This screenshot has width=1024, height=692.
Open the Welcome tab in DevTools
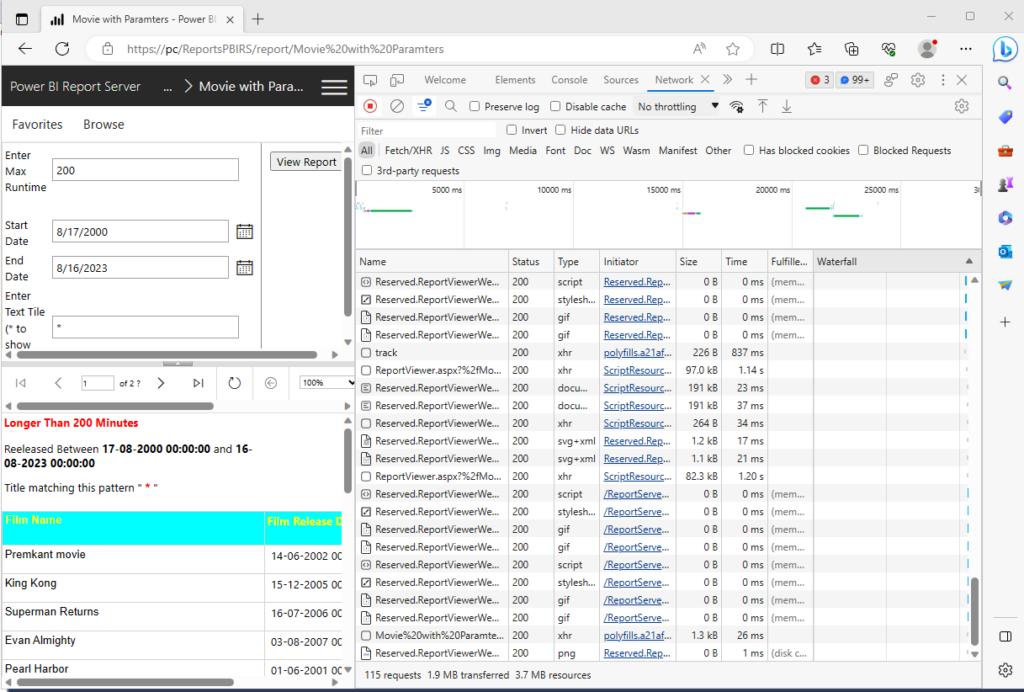click(445, 80)
